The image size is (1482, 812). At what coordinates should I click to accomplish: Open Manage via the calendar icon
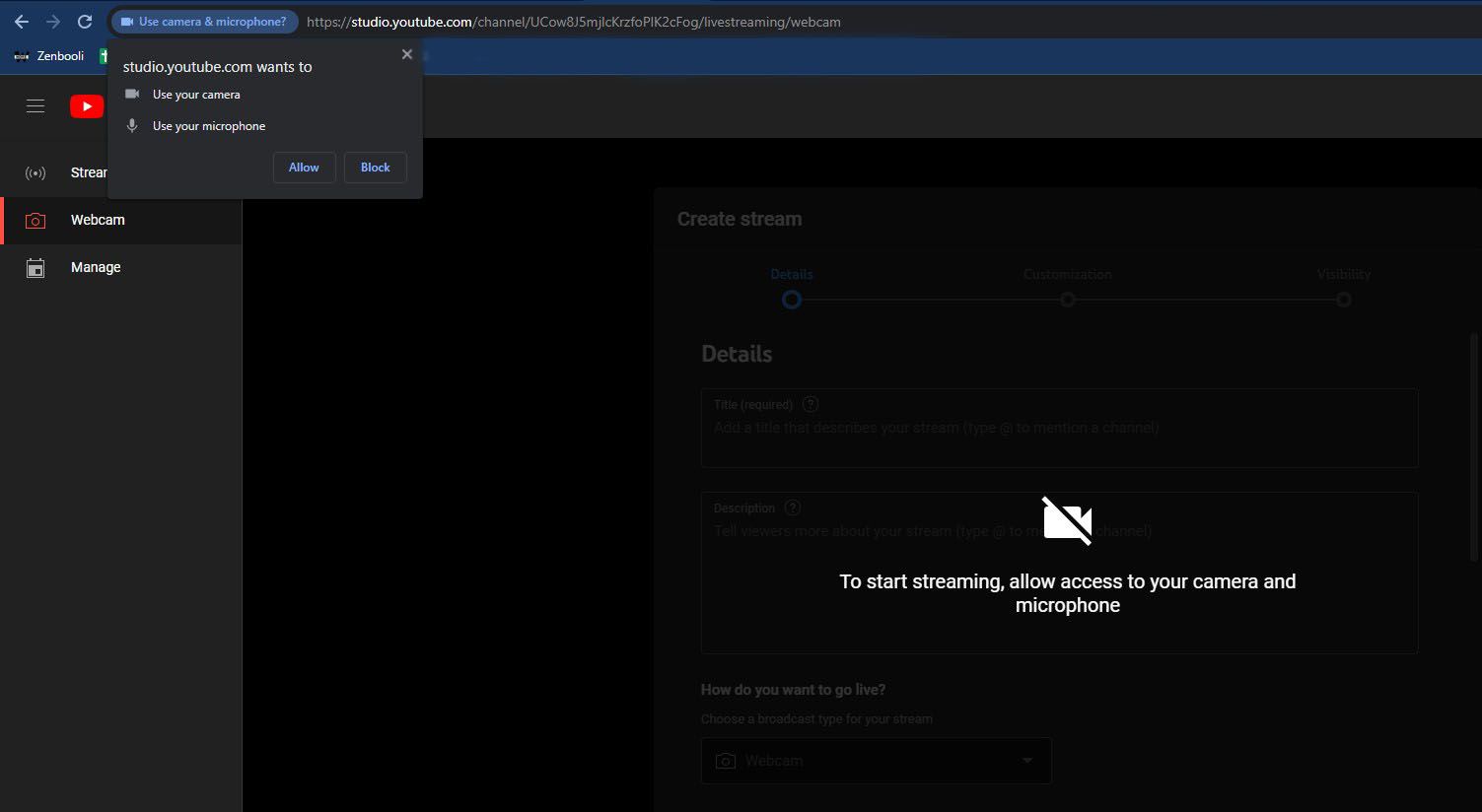[35, 267]
